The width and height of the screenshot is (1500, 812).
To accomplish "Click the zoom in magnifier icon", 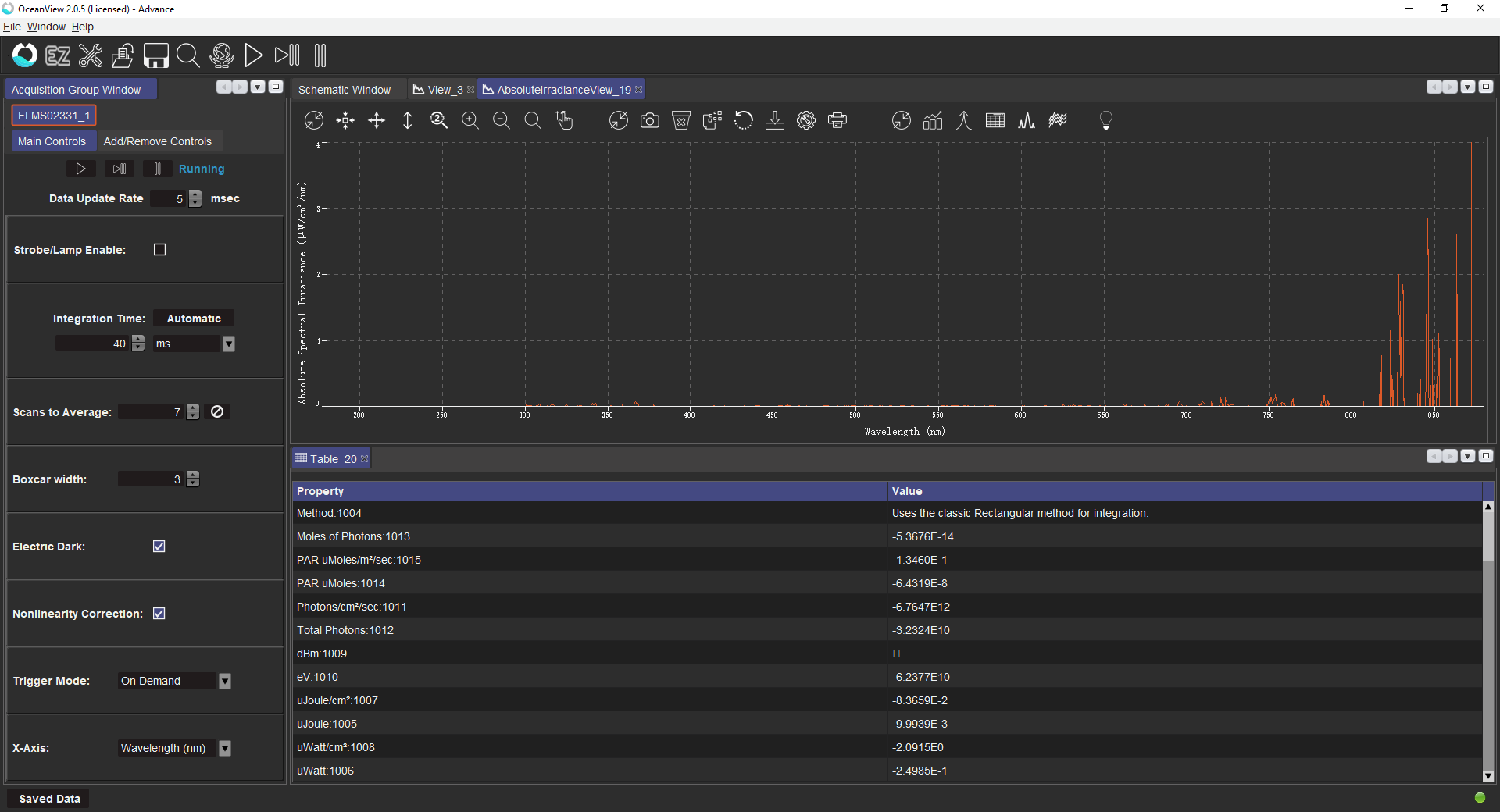I will click(x=470, y=120).
